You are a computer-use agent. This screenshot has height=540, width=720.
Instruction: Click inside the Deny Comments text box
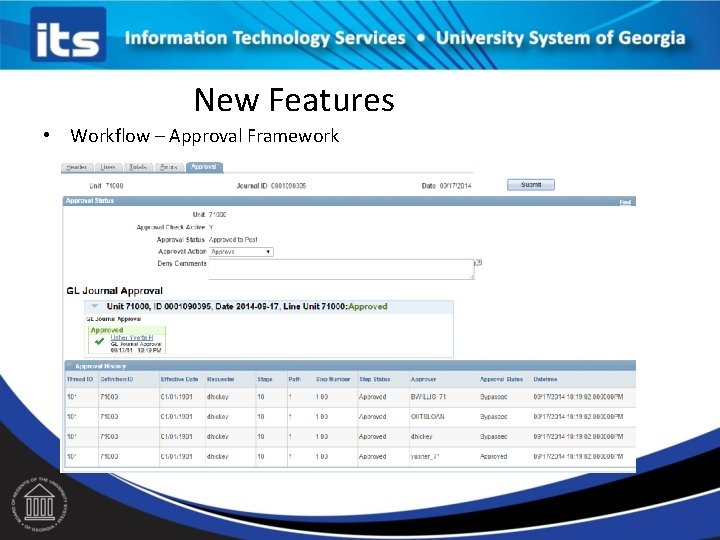coord(341,269)
